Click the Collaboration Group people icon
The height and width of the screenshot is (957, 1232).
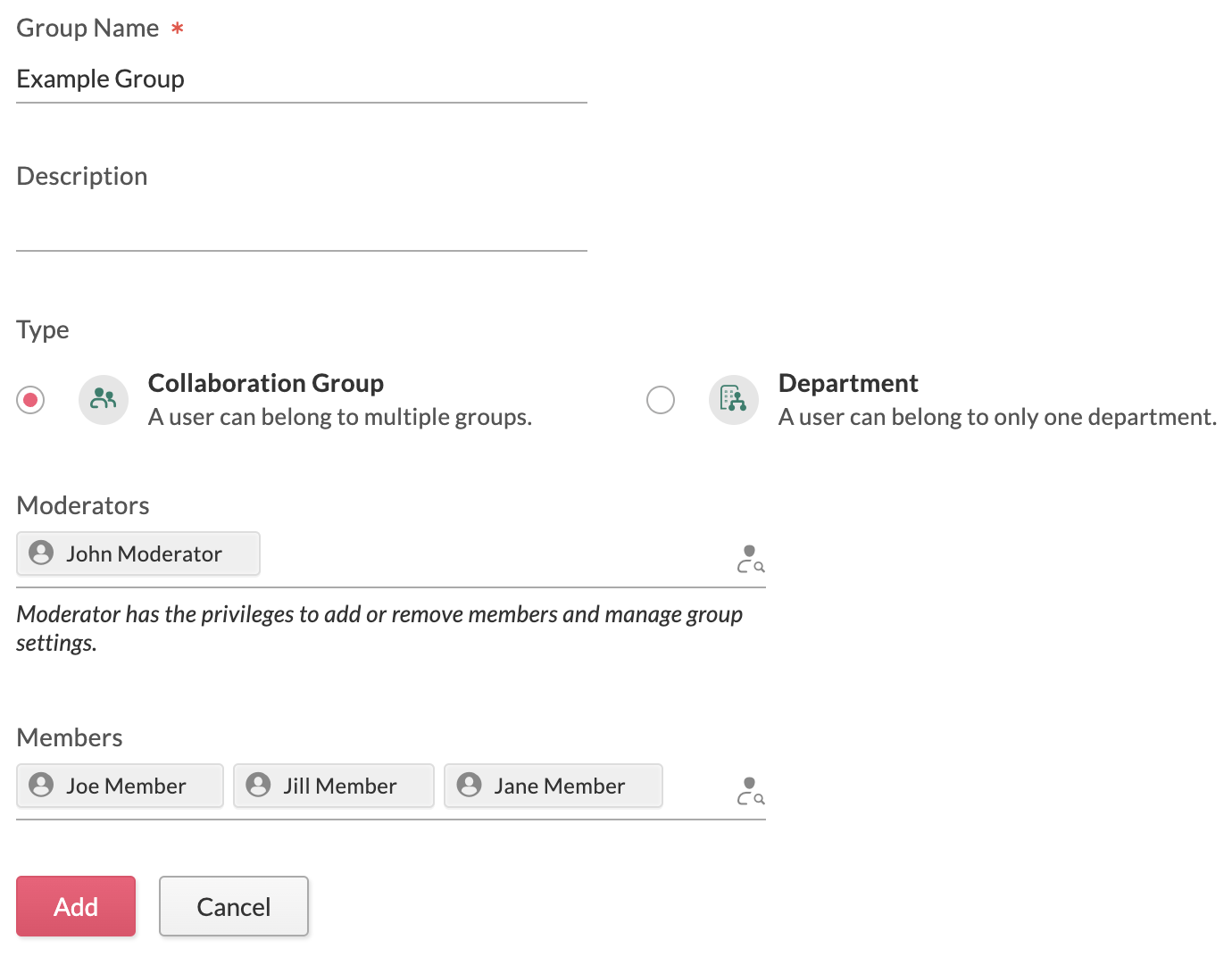click(103, 400)
